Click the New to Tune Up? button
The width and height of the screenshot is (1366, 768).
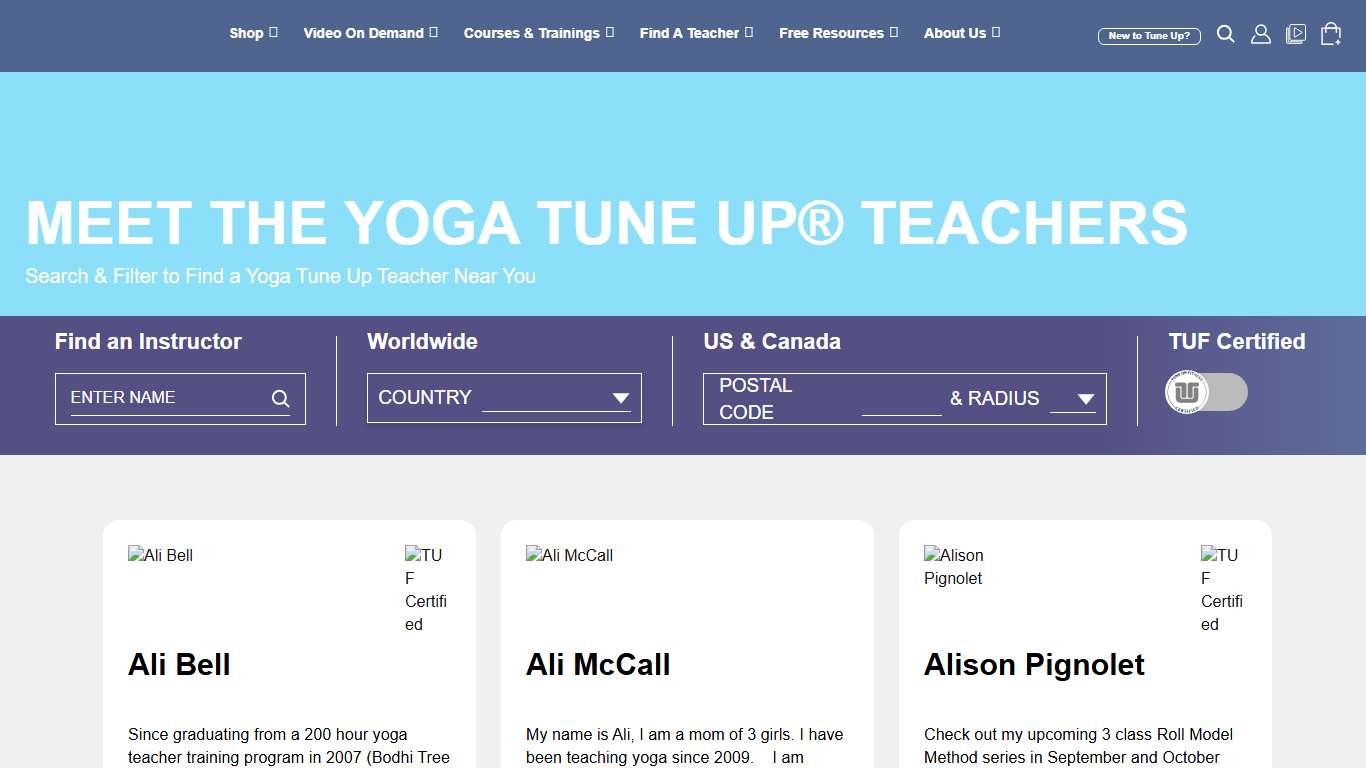(1150, 35)
